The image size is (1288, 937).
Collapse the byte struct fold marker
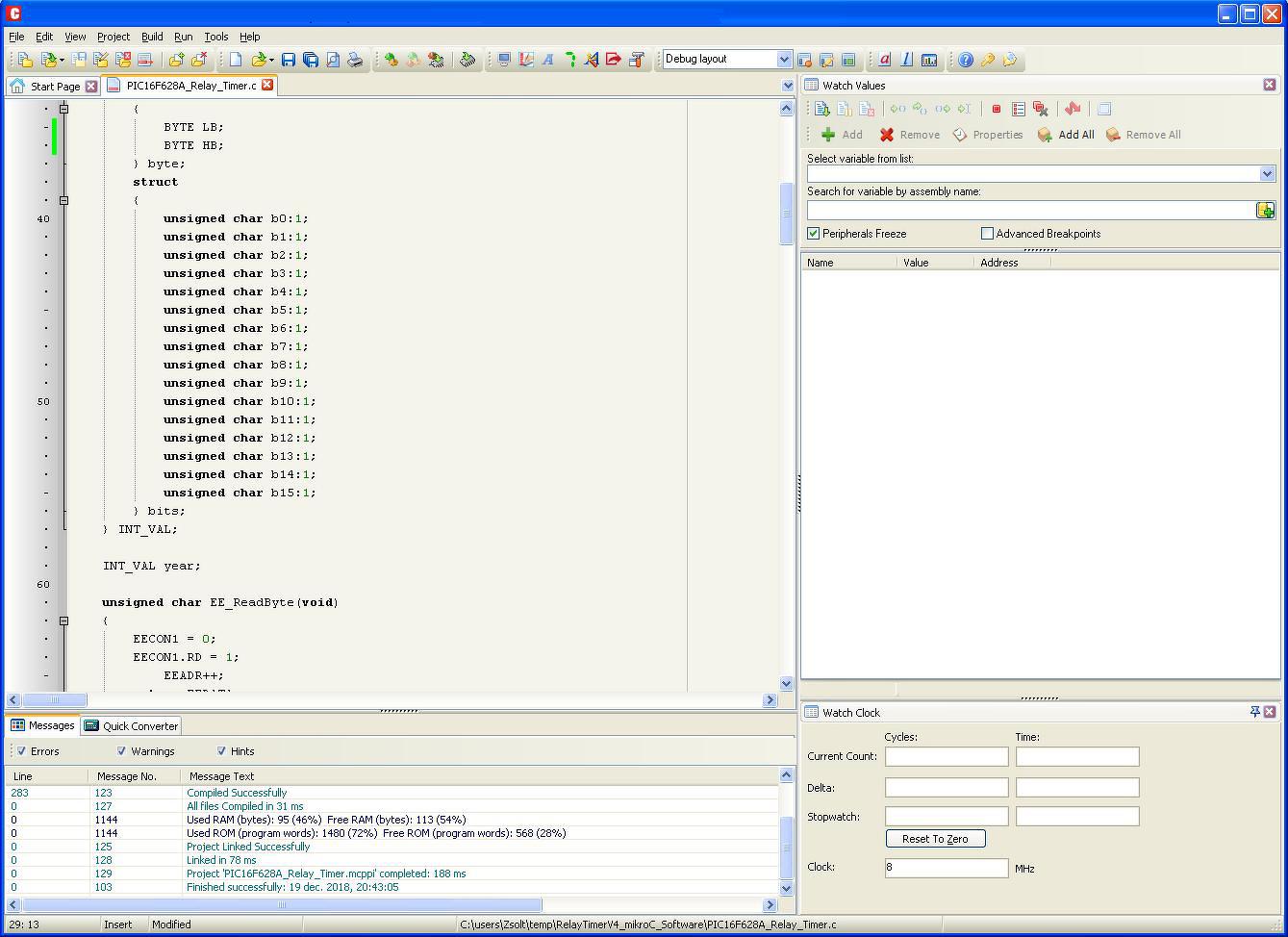coord(63,109)
